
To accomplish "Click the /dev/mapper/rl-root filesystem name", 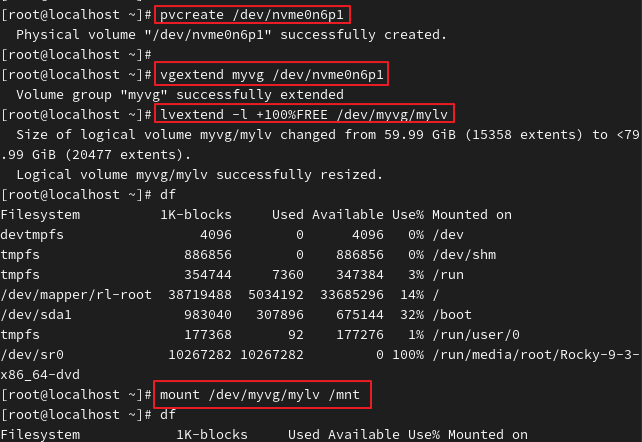I will tap(76, 295).
